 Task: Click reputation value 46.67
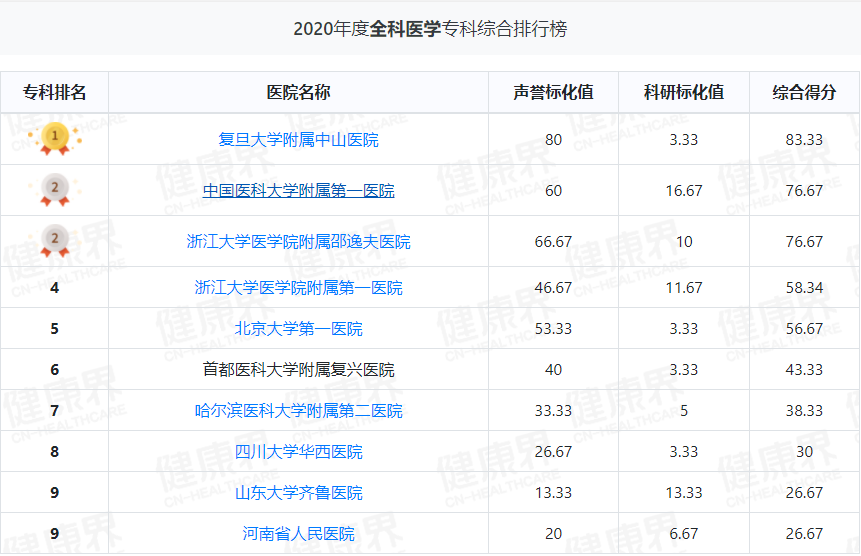554,288
